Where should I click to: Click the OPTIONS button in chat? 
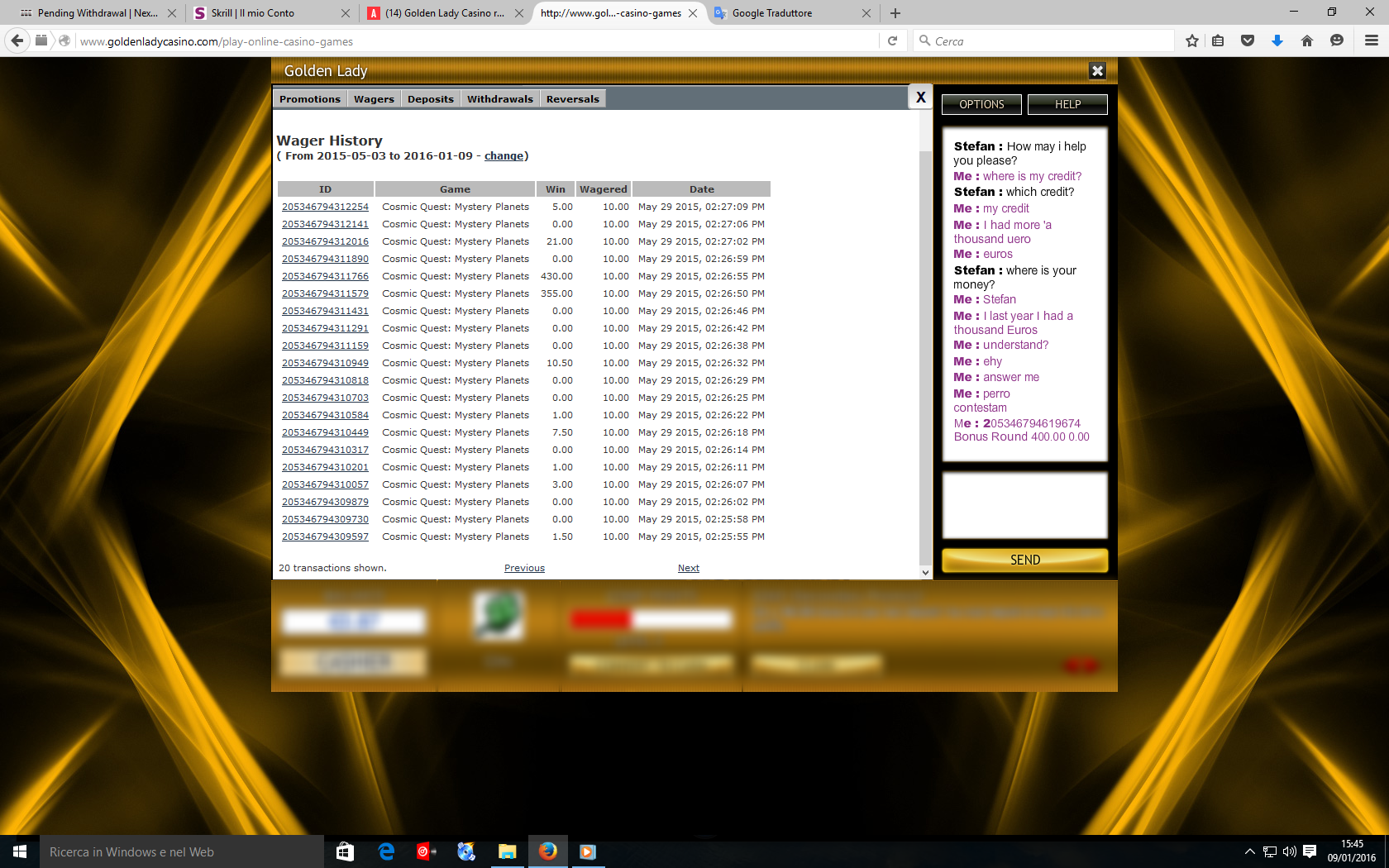[x=981, y=104]
